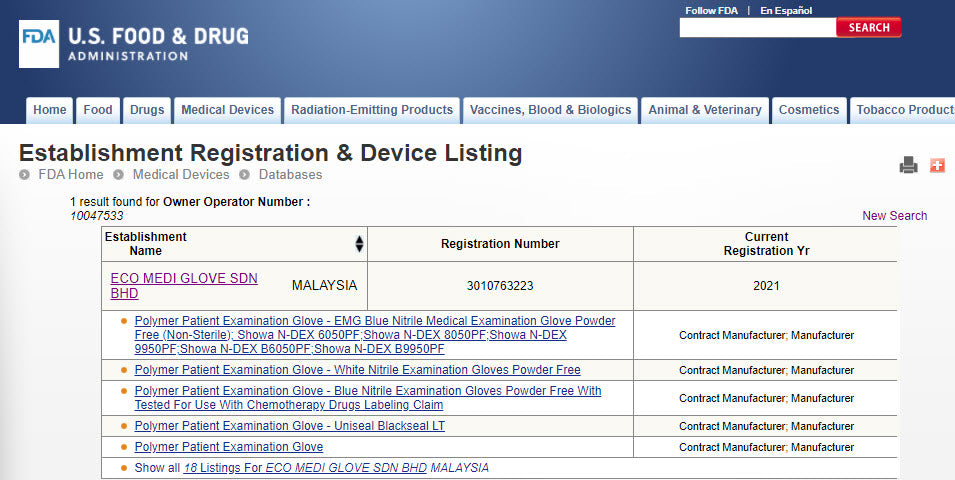Open the Uniseal Blackseal LT glove listing
Screen dimensions: 955x480
(289, 426)
